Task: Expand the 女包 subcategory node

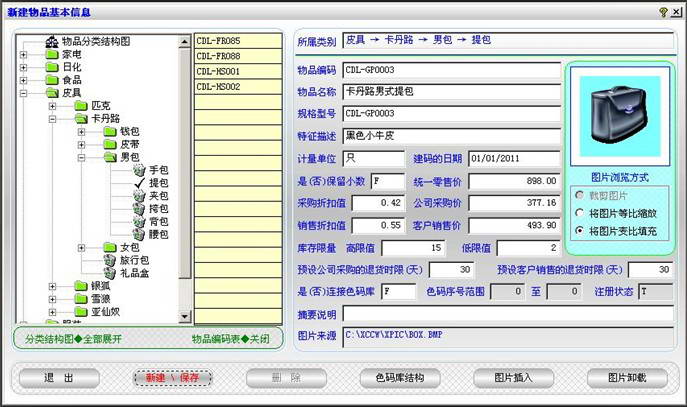Action: [81, 248]
